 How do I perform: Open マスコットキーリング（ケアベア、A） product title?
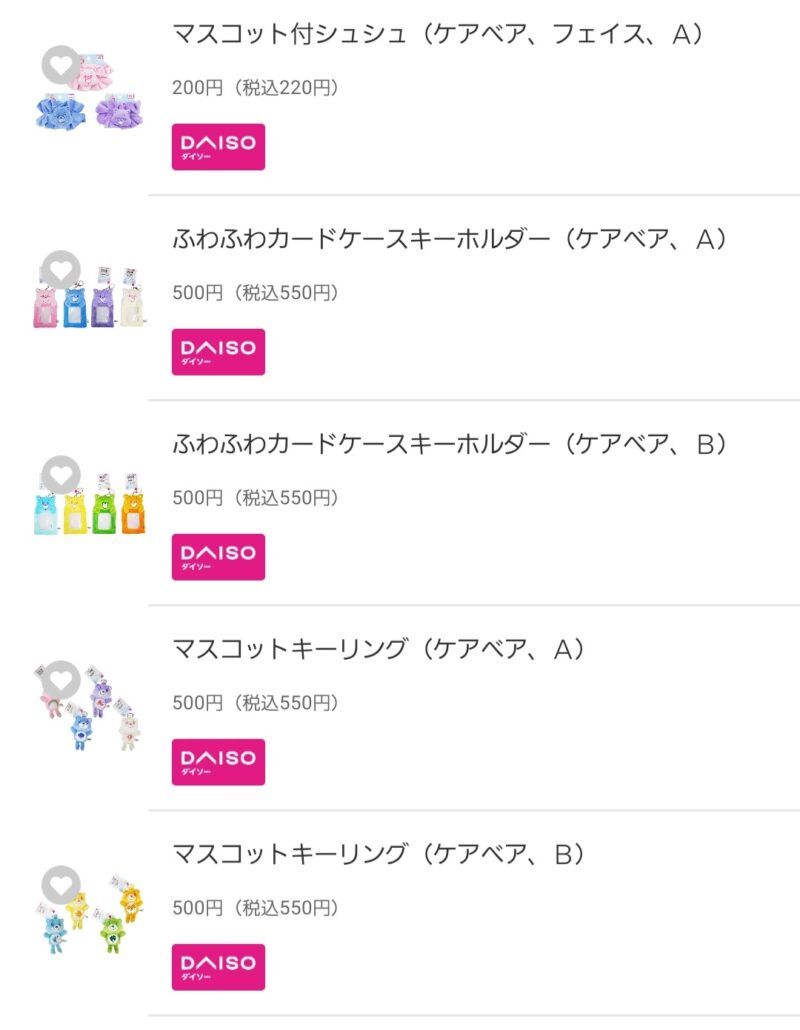click(378, 650)
